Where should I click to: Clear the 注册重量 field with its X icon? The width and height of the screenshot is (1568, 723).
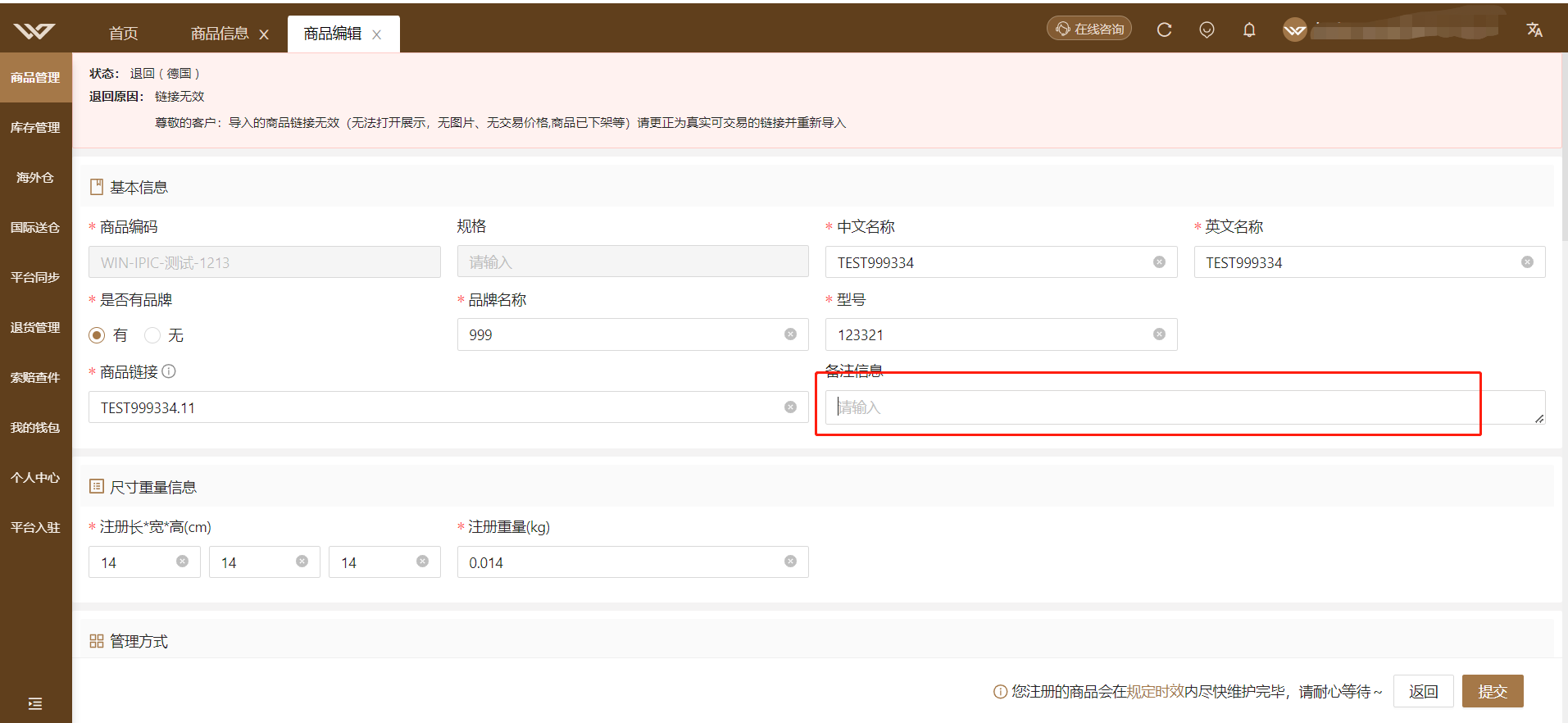point(790,562)
